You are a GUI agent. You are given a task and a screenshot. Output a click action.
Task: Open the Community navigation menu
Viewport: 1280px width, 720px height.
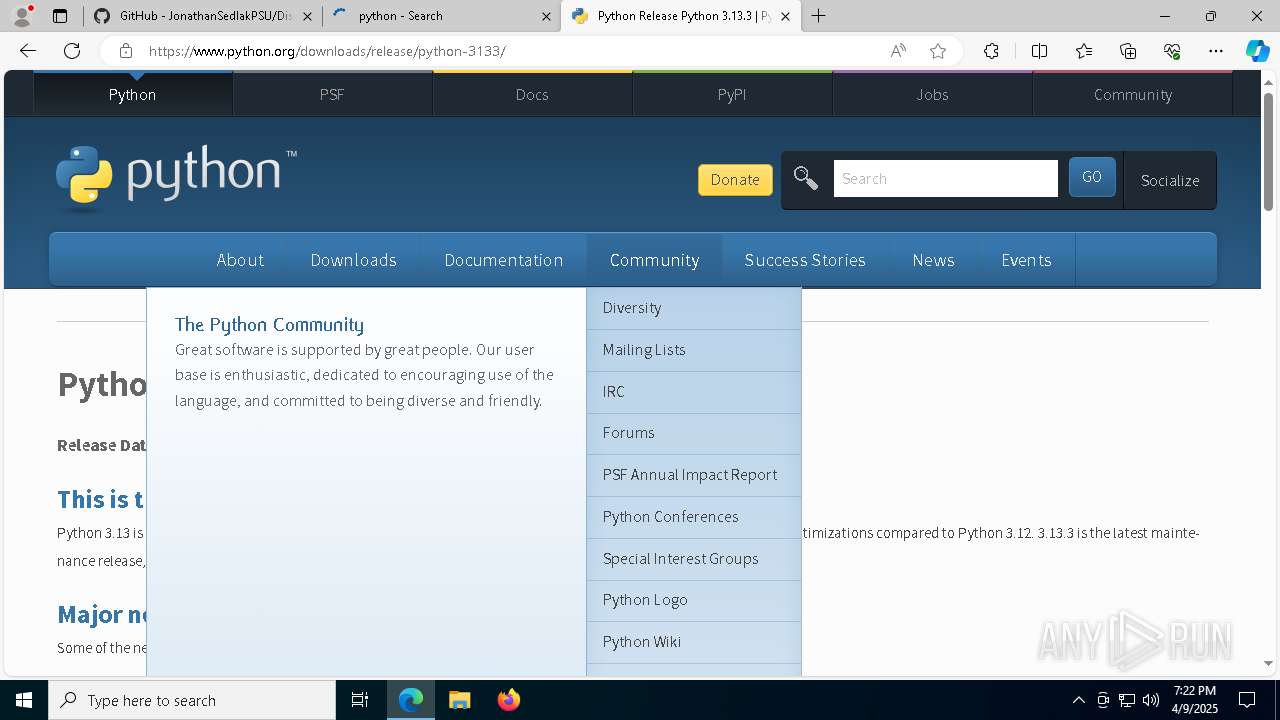(654, 260)
